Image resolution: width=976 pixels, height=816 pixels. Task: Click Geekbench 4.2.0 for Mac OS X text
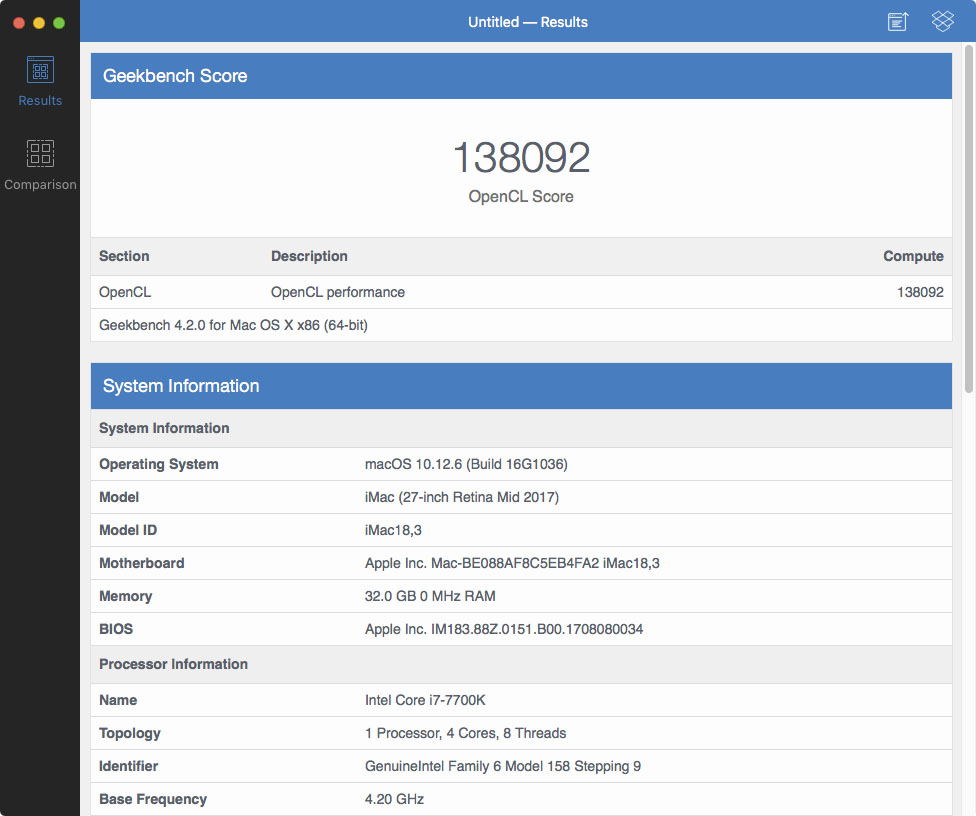(x=233, y=325)
